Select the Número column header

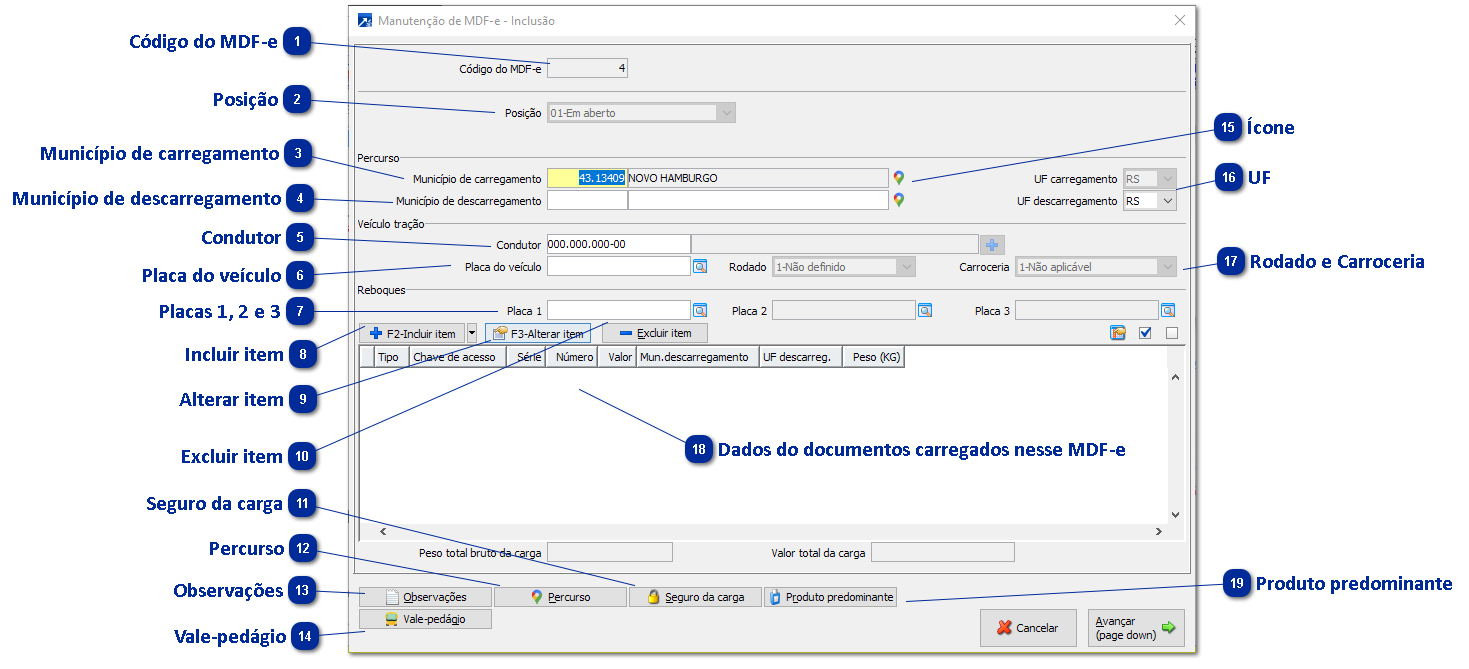(x=572, y=357)
